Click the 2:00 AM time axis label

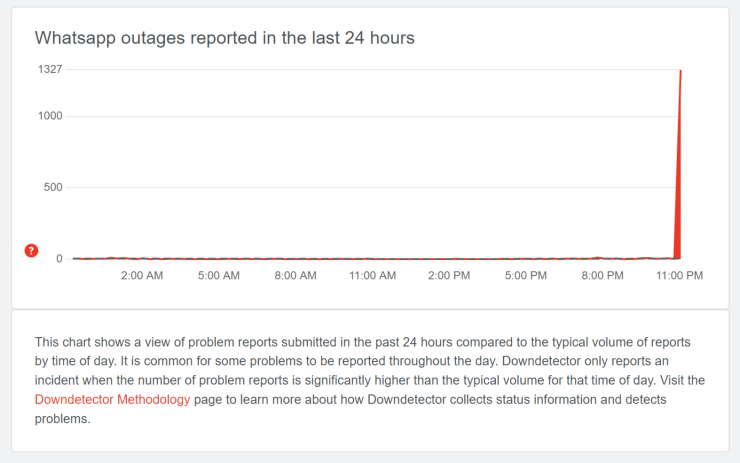[142, 276]
